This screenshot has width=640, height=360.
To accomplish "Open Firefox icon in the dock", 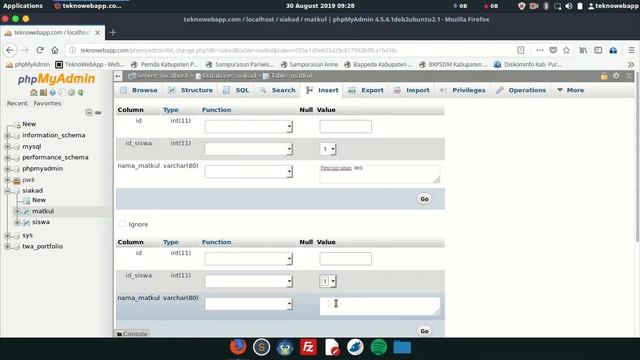I will coord(238,347).
